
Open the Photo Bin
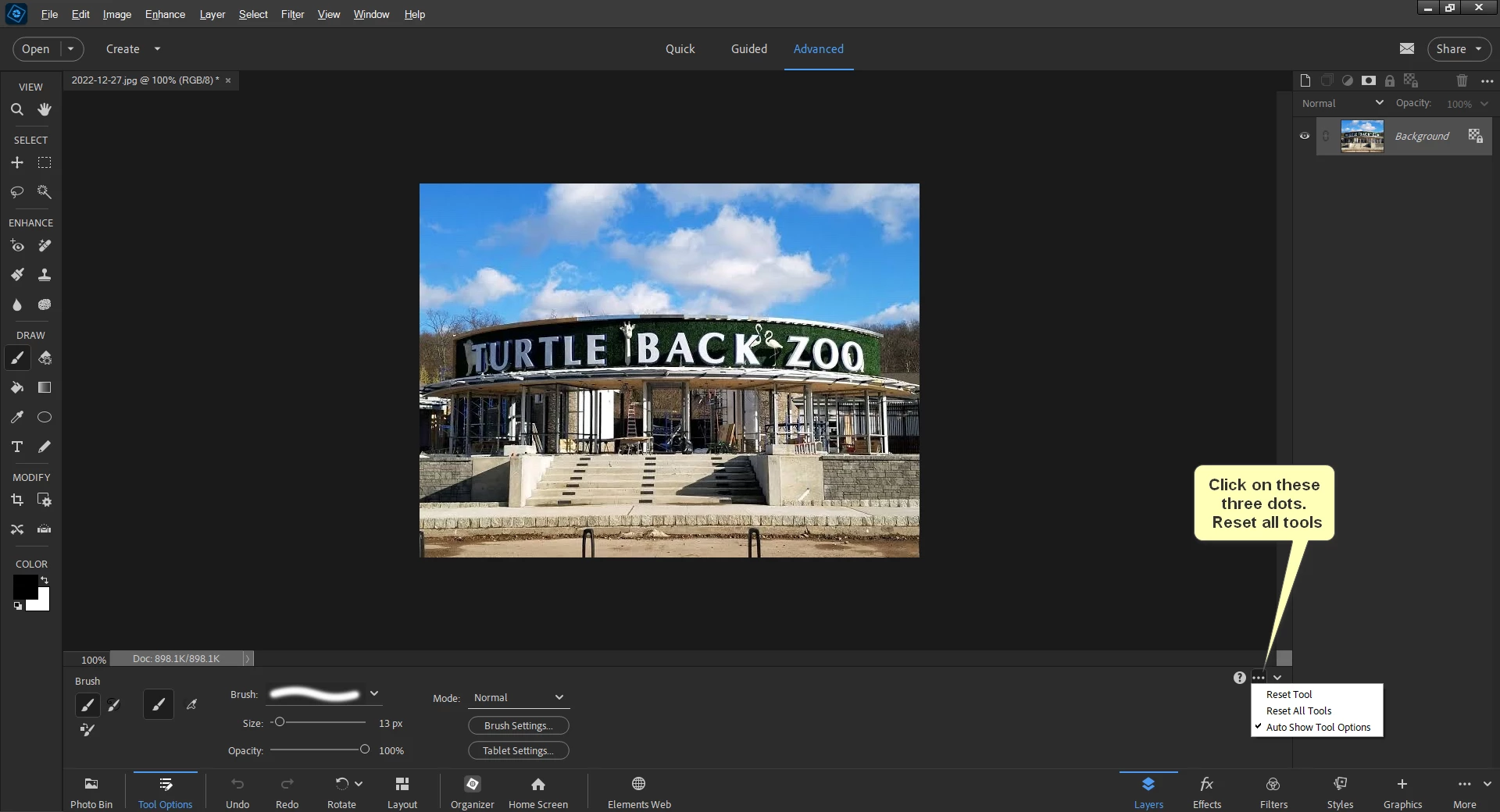91,792
